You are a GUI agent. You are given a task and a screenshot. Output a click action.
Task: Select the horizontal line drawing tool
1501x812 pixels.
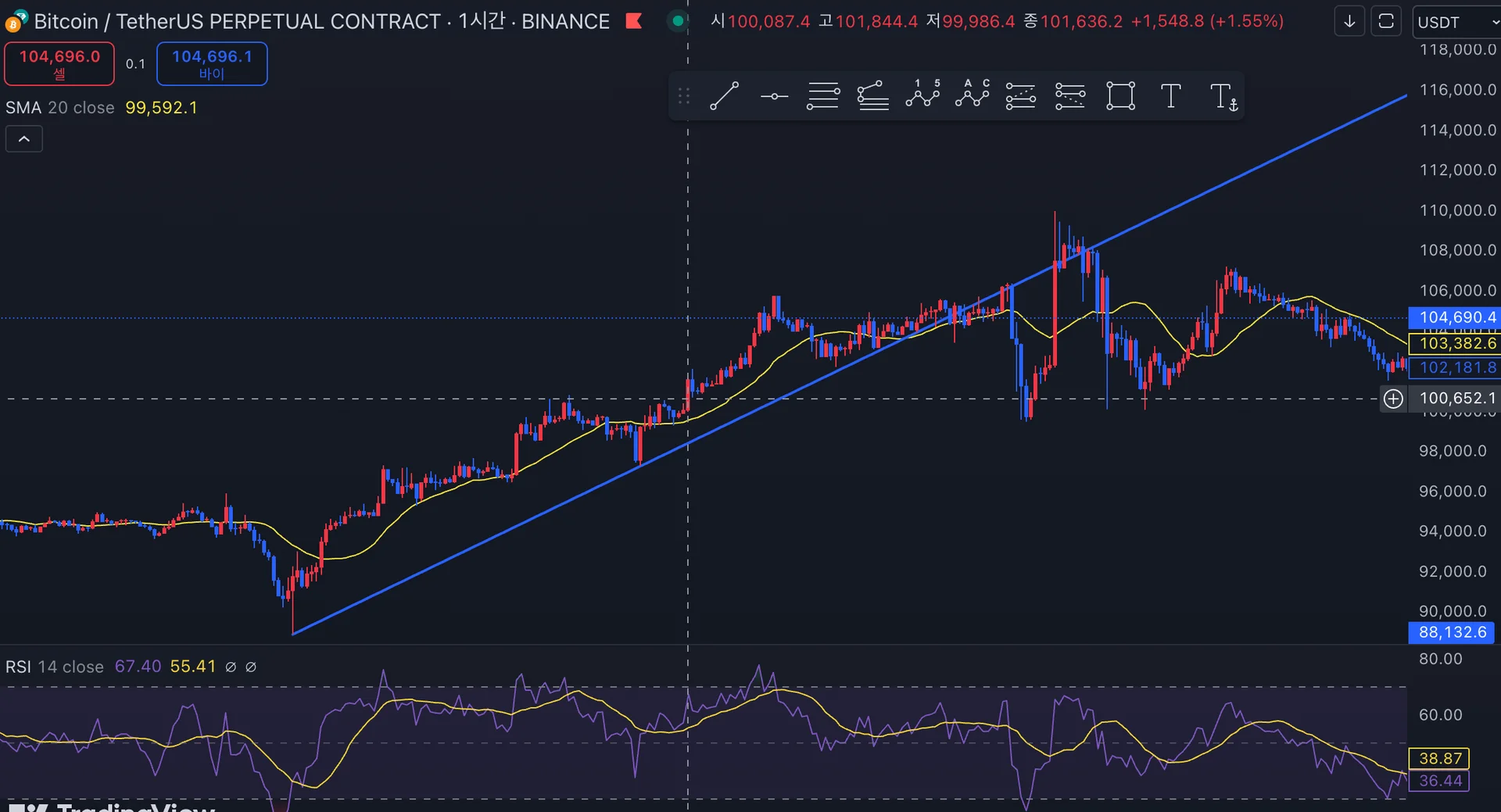[x=774, y=97]
